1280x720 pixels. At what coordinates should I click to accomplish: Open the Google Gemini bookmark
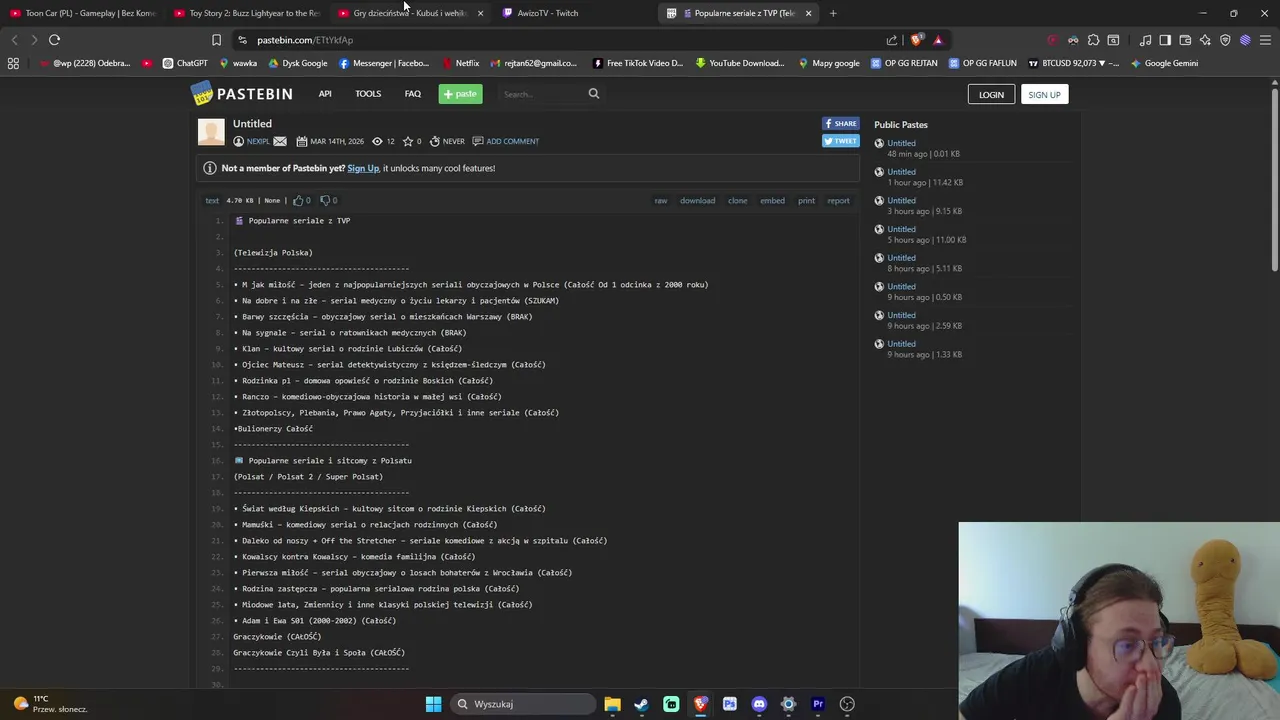click(1164, 63)
